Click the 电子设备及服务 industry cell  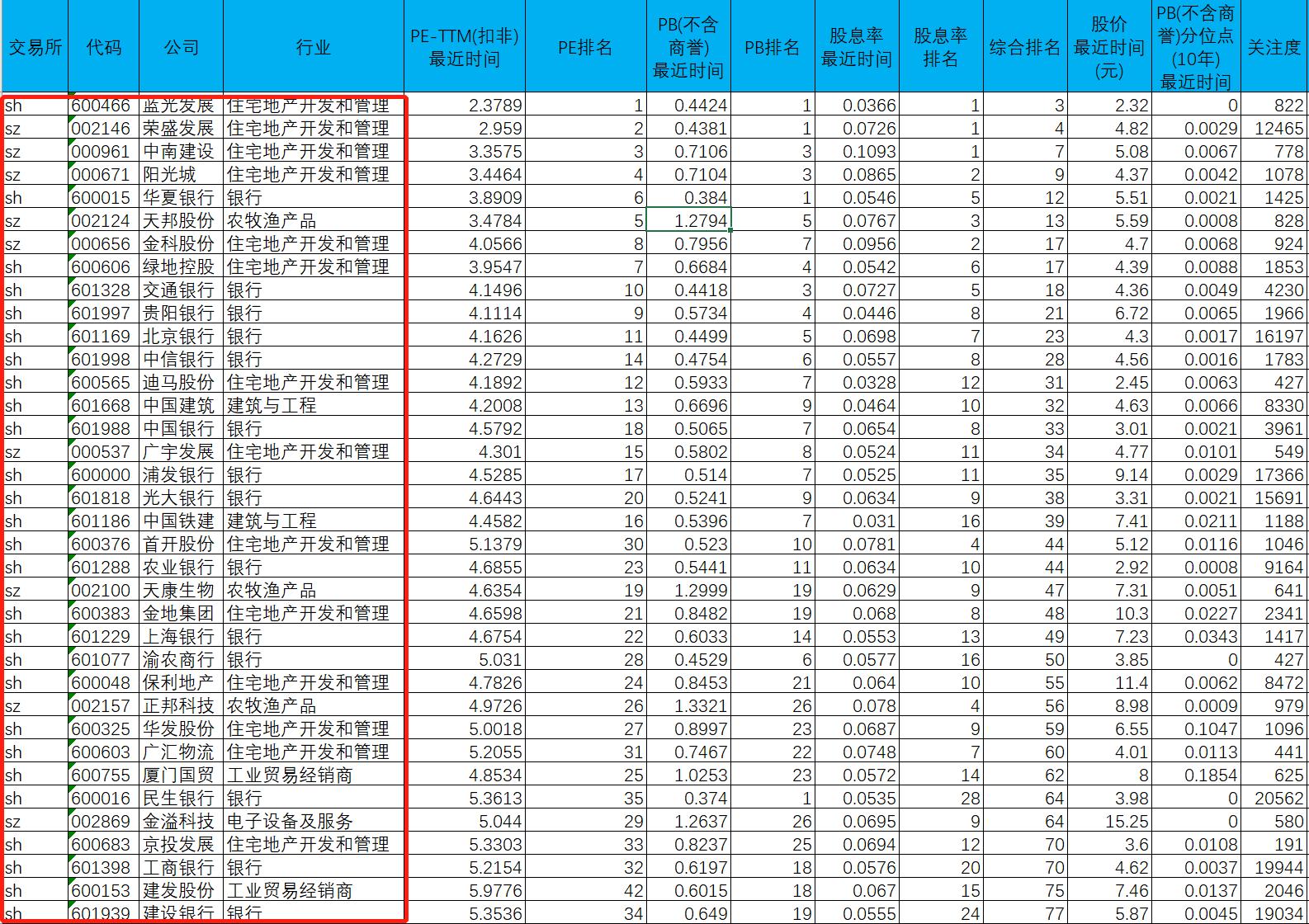point(314,821)
